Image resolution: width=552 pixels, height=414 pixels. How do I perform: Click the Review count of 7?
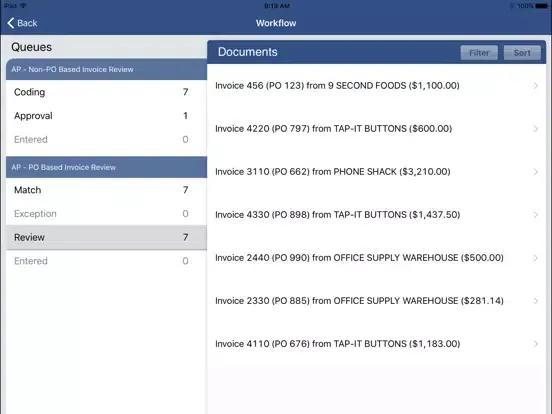186,237
